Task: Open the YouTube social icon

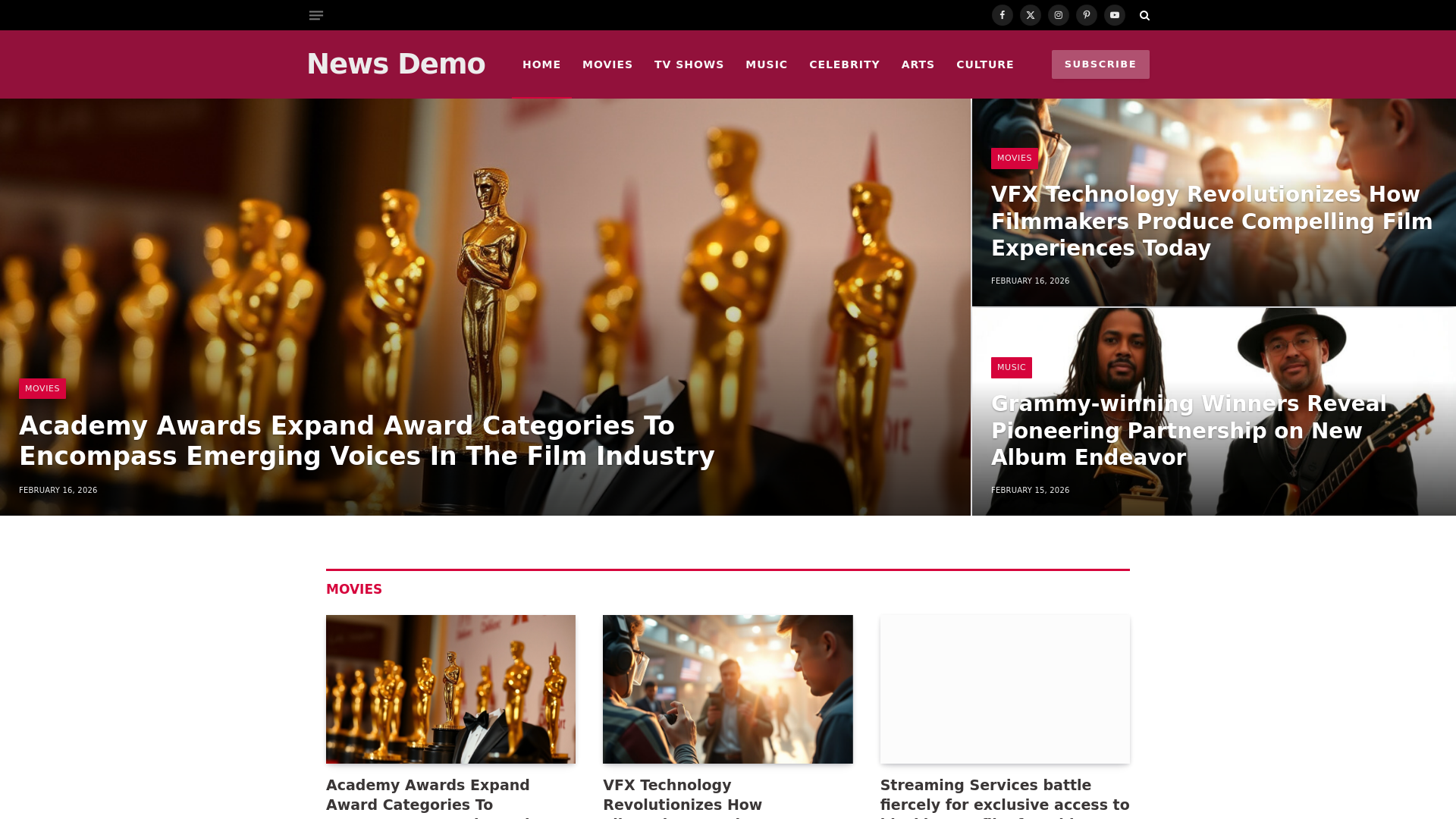Action: tap(1114, 15)
